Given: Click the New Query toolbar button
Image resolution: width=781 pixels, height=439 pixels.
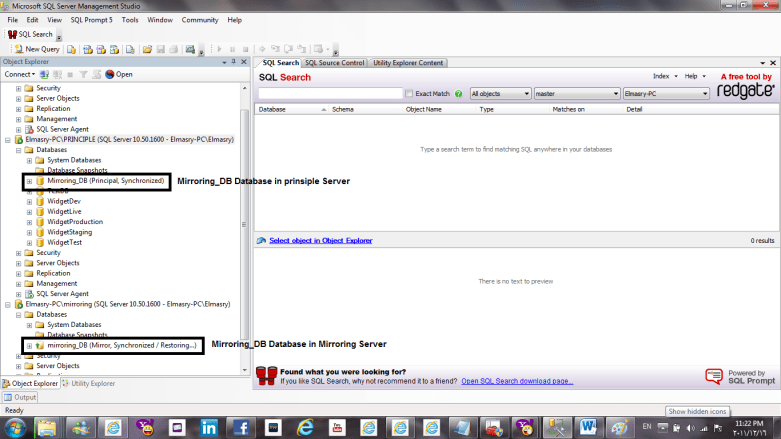Looking at the screenshot, I should click(x=36, y=48).
